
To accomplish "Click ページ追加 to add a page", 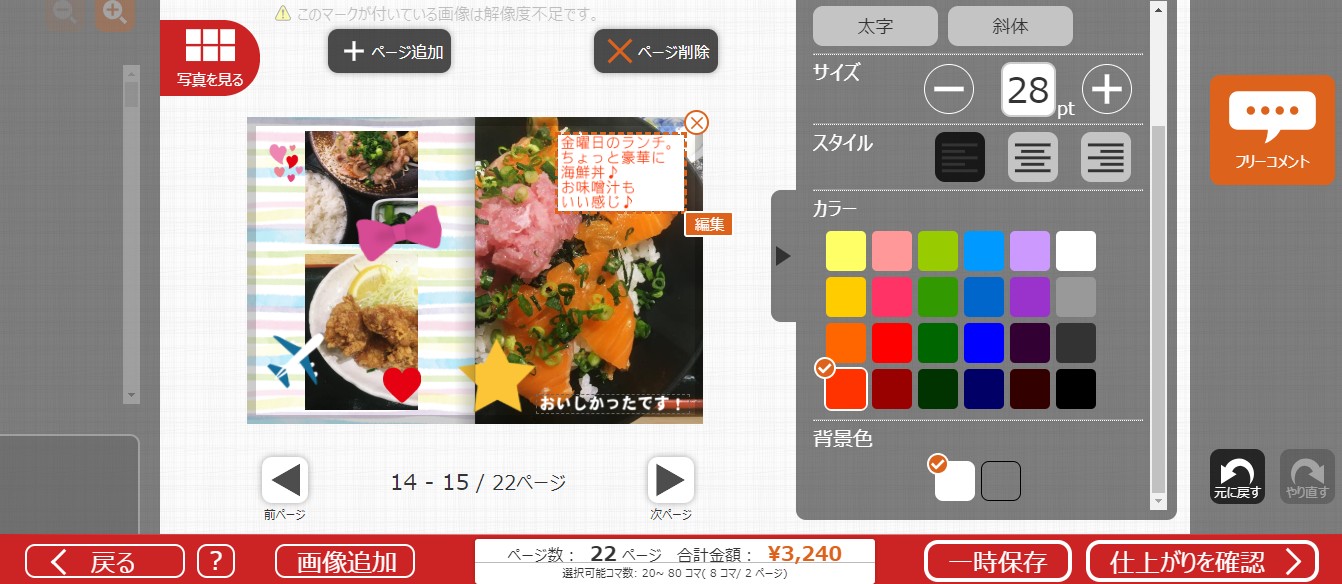I will (x=390, y=52).
